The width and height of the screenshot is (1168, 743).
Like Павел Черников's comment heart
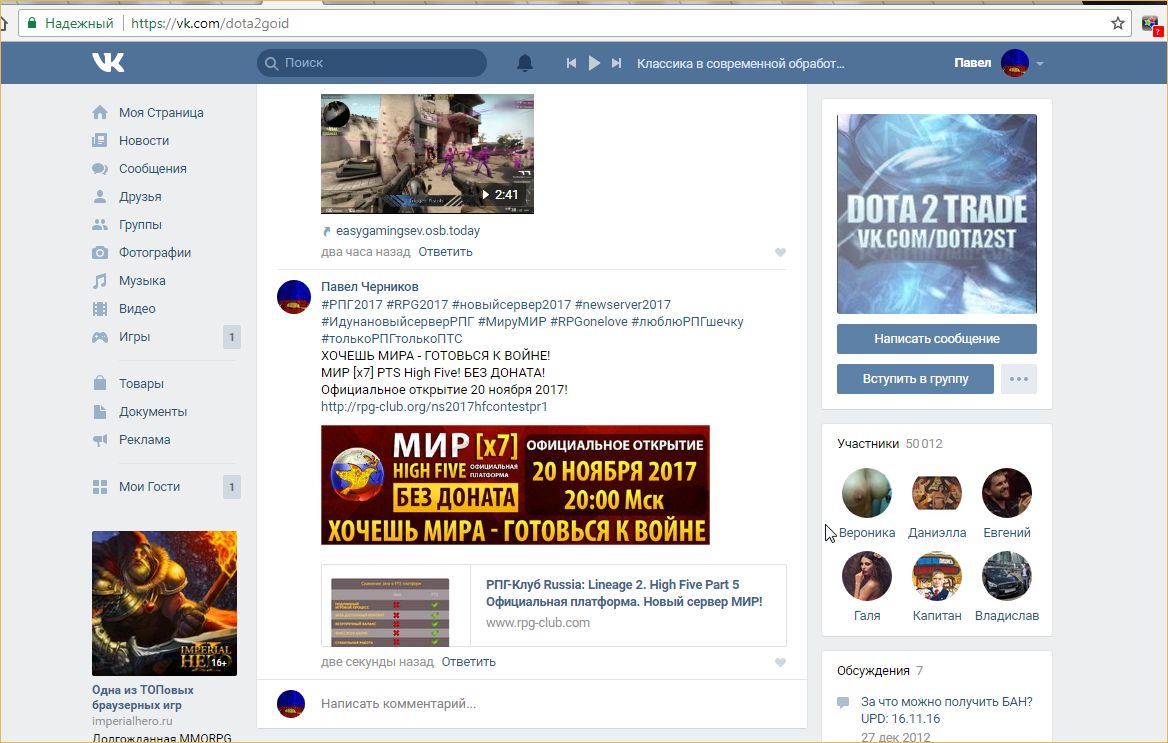(780, 663)
